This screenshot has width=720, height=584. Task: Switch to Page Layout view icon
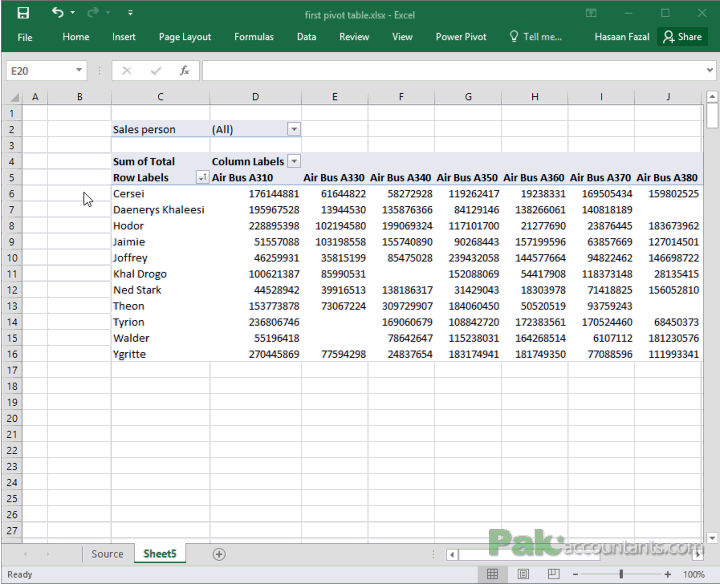click(523, 574)
